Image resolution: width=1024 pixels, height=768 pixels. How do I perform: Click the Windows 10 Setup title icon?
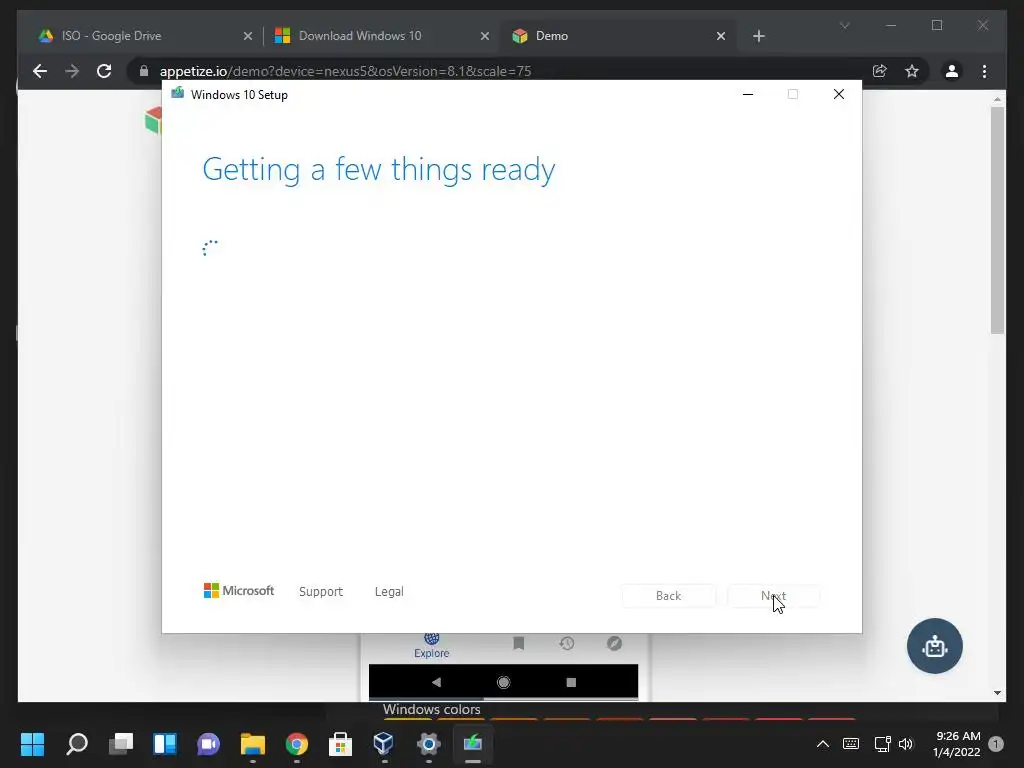click(177, 93)
